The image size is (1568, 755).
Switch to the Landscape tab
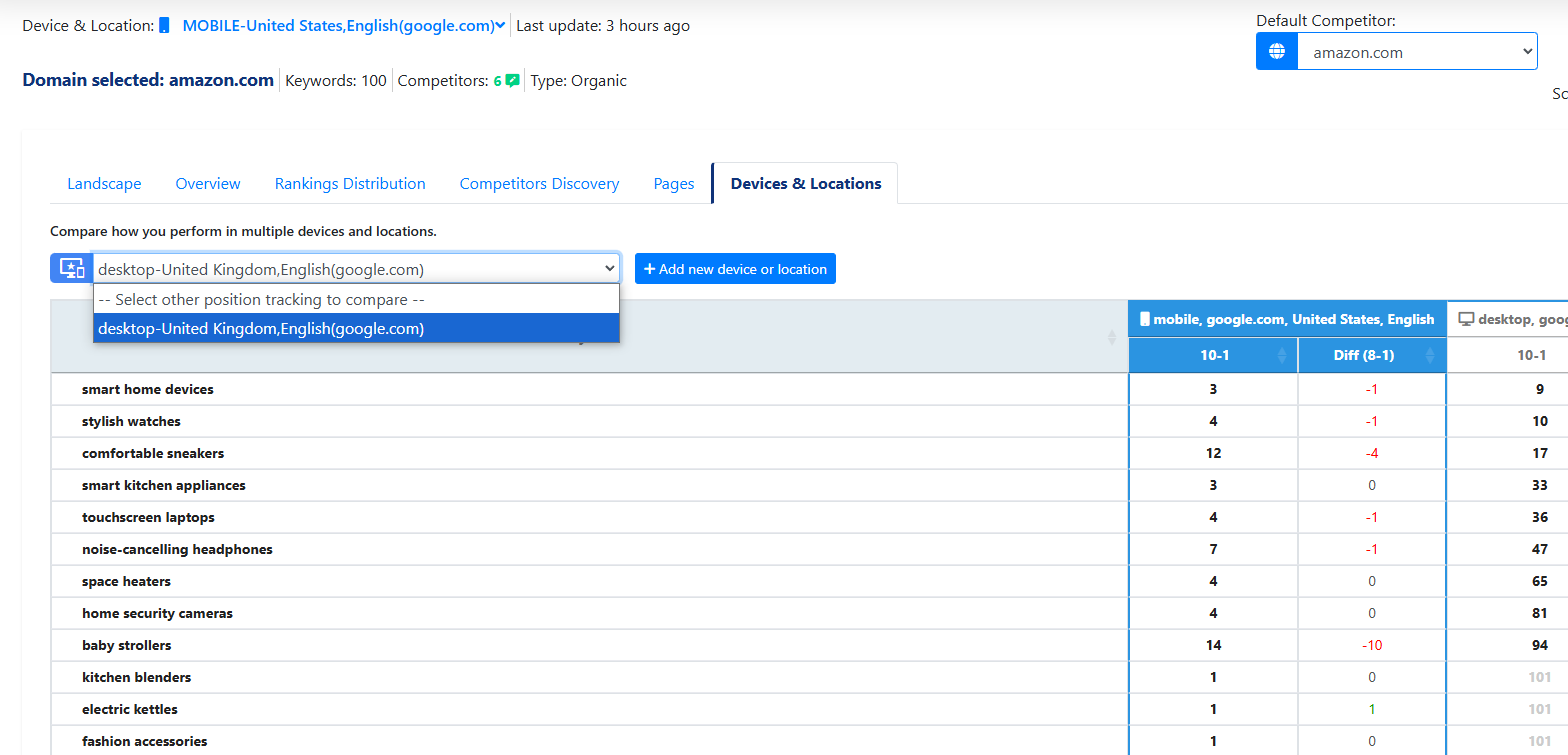pyautogui.click(x=104, y=184)
